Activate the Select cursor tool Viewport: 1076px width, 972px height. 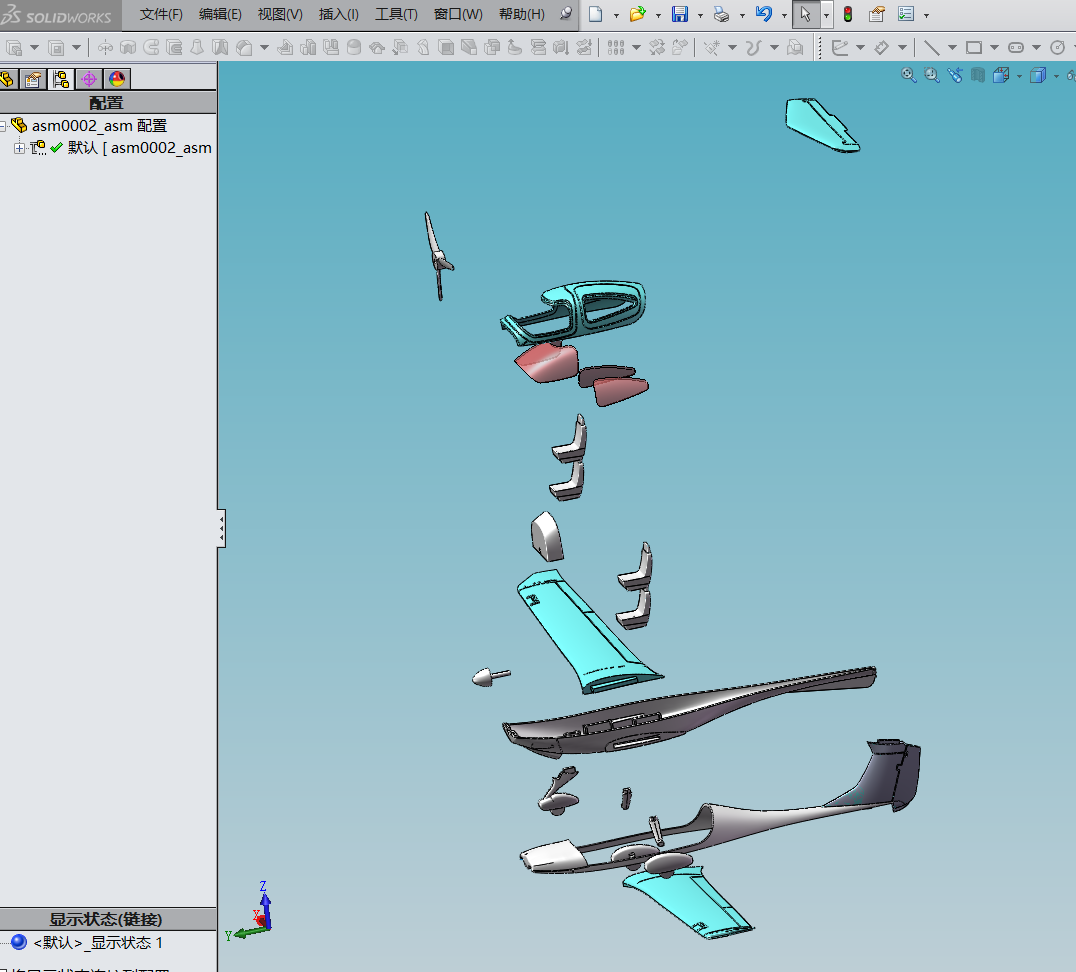806,14
